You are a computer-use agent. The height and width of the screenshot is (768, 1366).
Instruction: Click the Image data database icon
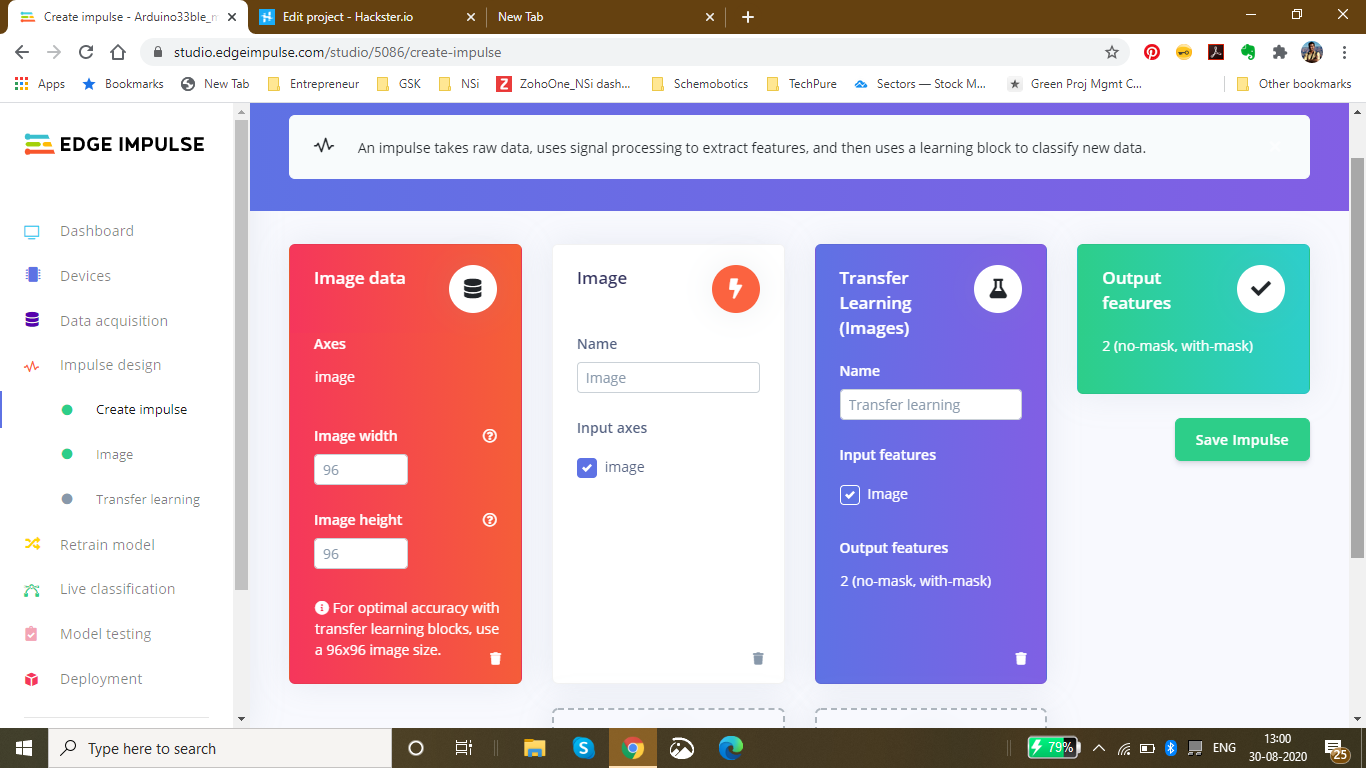tap(473, 289)
